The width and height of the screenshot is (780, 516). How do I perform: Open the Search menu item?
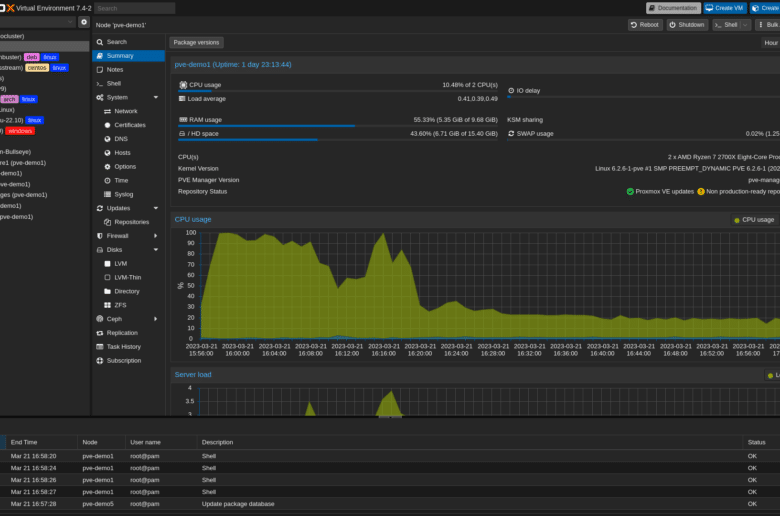coord(128,42)
